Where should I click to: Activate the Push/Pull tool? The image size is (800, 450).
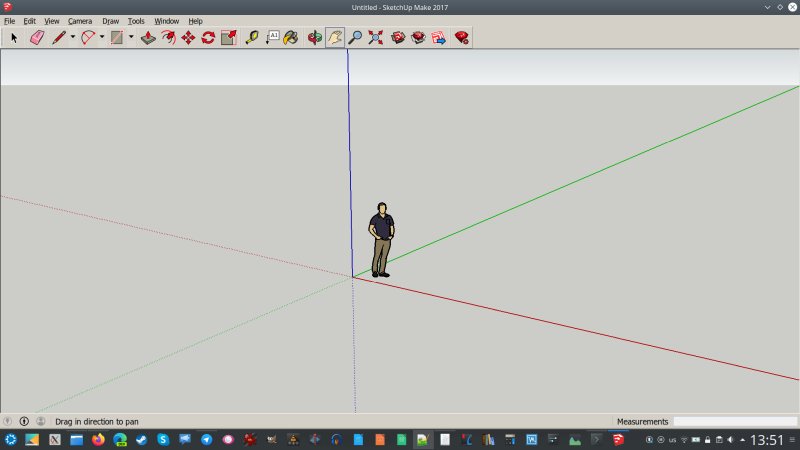click(148, 38)
